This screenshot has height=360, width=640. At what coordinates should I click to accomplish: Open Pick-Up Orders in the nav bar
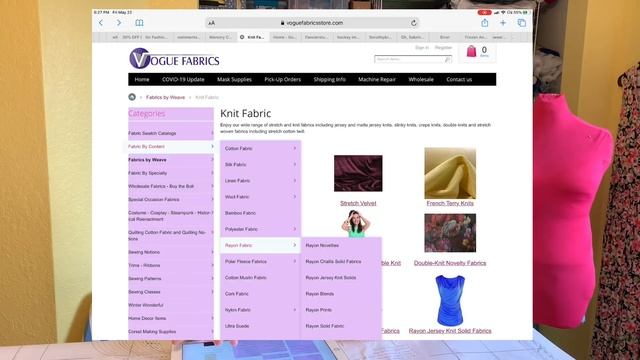click(x=282, y=80)
